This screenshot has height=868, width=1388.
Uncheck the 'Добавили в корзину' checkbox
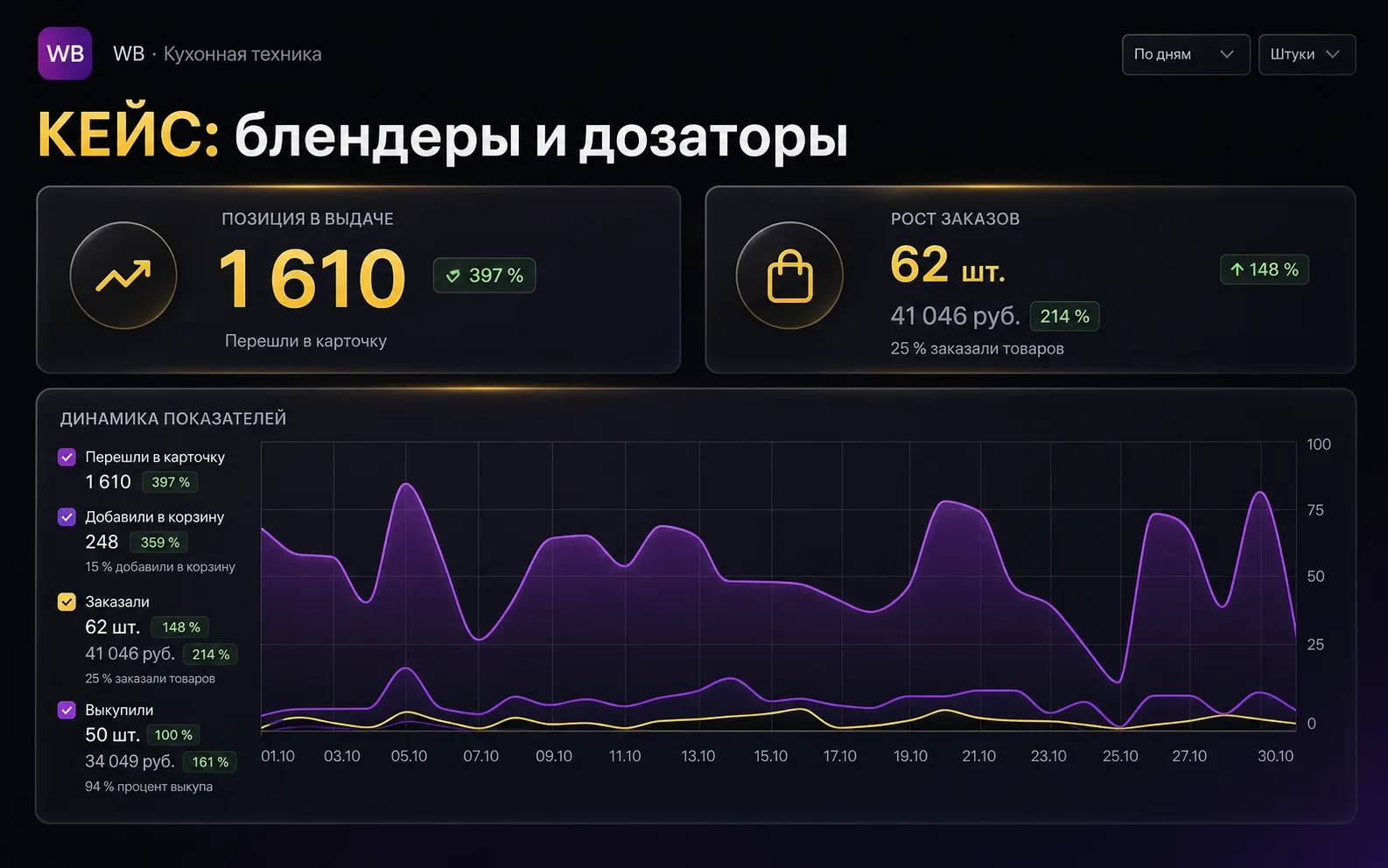point(67,517)
